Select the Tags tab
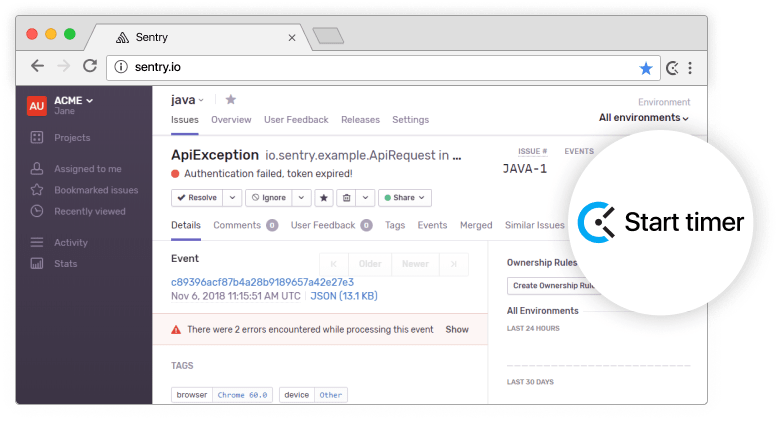This screenshot has width=780, height=431. (395, 225)
